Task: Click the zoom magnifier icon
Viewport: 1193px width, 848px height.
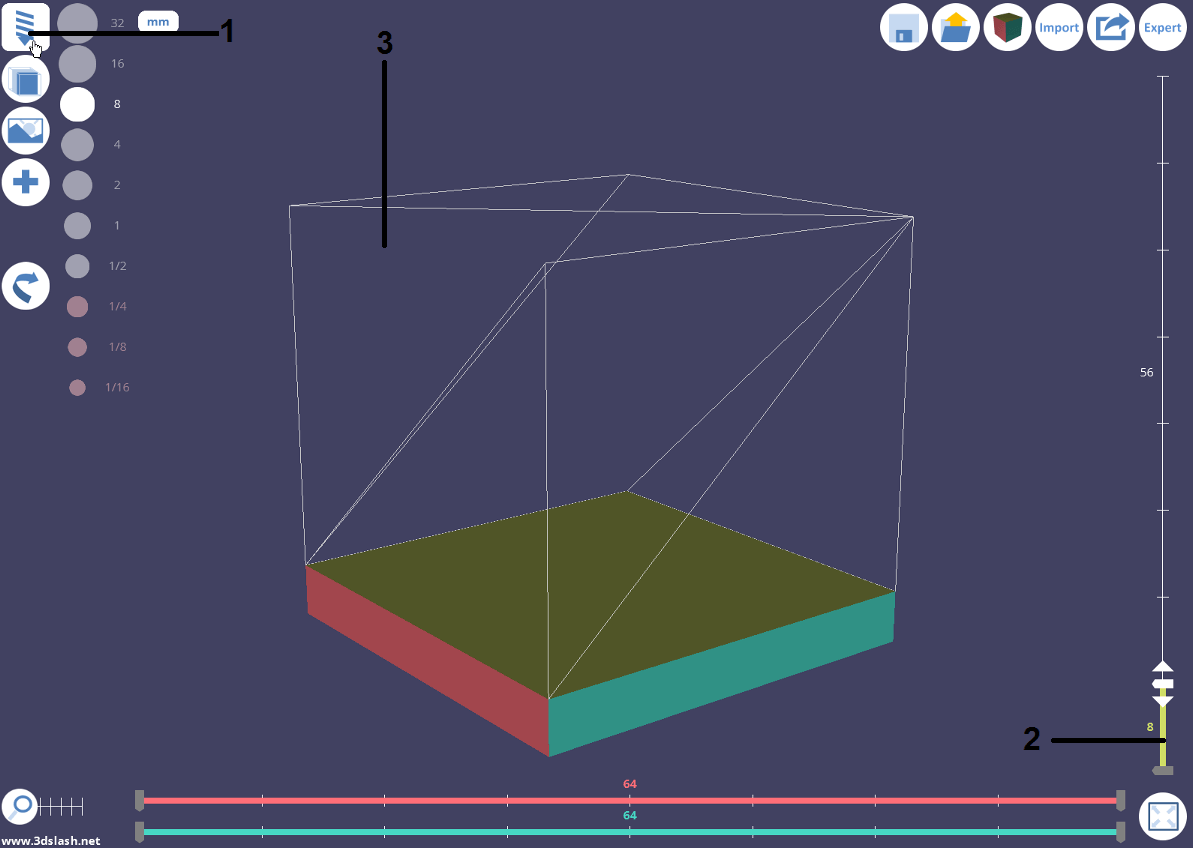Action: click(x=20, y=806)
